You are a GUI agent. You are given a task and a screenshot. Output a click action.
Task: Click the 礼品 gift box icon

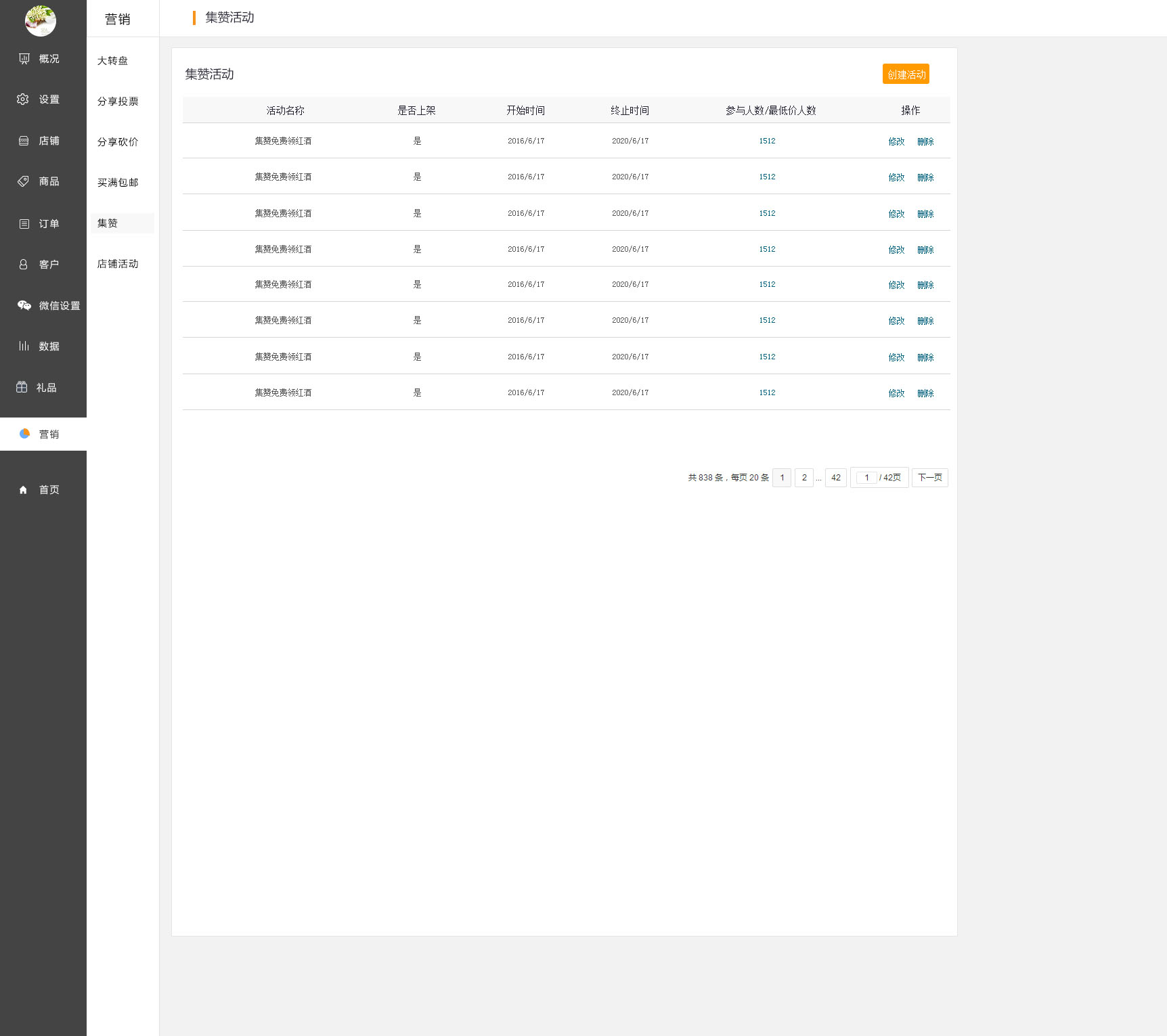(x=22, y=388)
